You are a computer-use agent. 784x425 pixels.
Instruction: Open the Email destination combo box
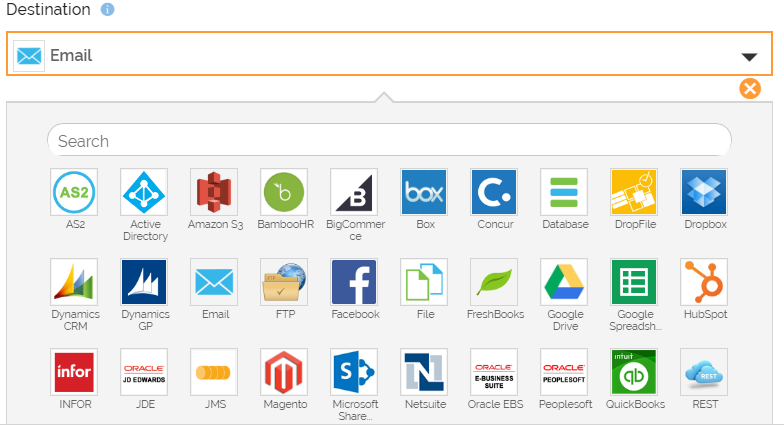pos(390,56)
